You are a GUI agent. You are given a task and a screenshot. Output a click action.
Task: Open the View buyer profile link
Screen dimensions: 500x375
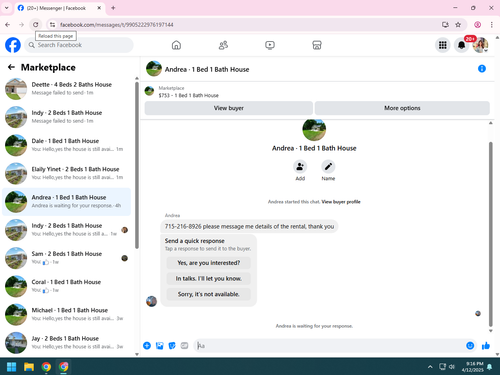(x=341, y=202)
